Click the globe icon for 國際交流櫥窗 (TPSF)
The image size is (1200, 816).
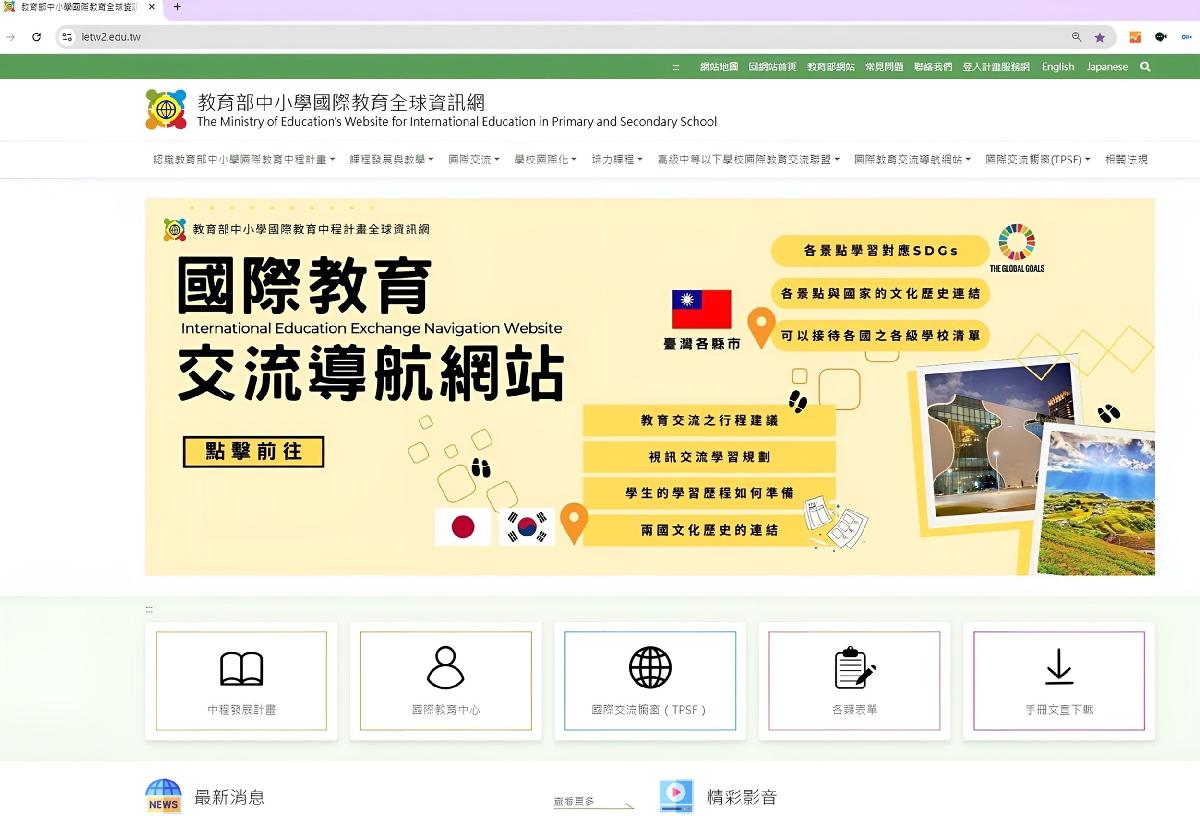(650, 668)
